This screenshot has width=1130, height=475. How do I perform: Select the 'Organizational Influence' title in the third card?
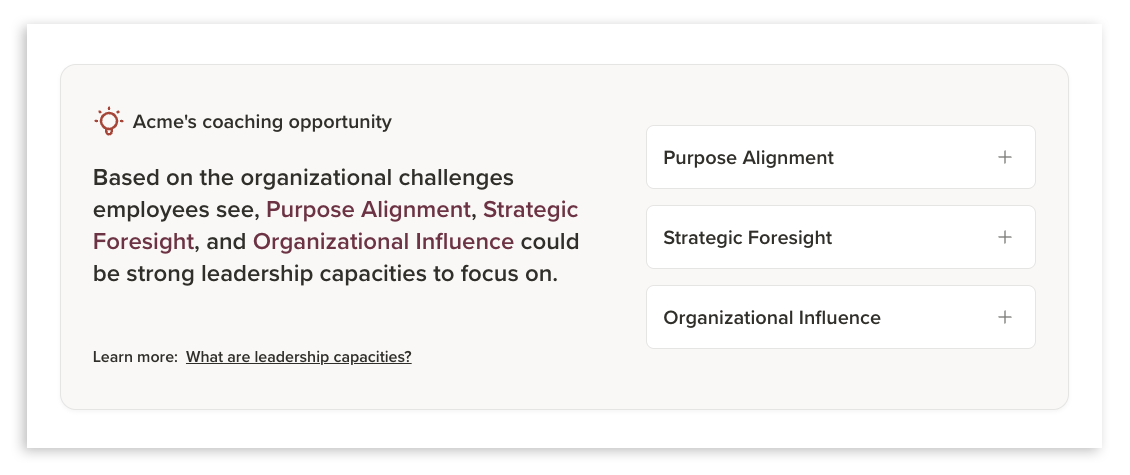(772, 318)
